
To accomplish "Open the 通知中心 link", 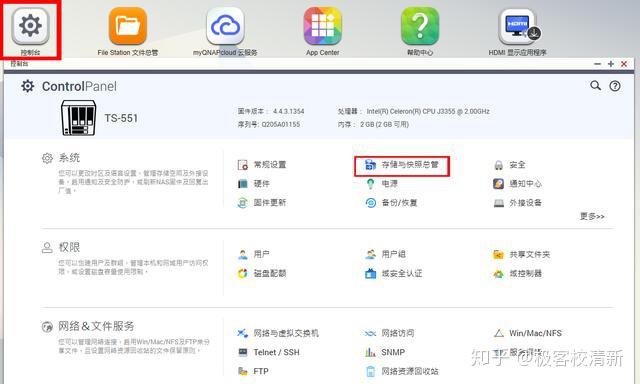I will (x=525, y=184).
